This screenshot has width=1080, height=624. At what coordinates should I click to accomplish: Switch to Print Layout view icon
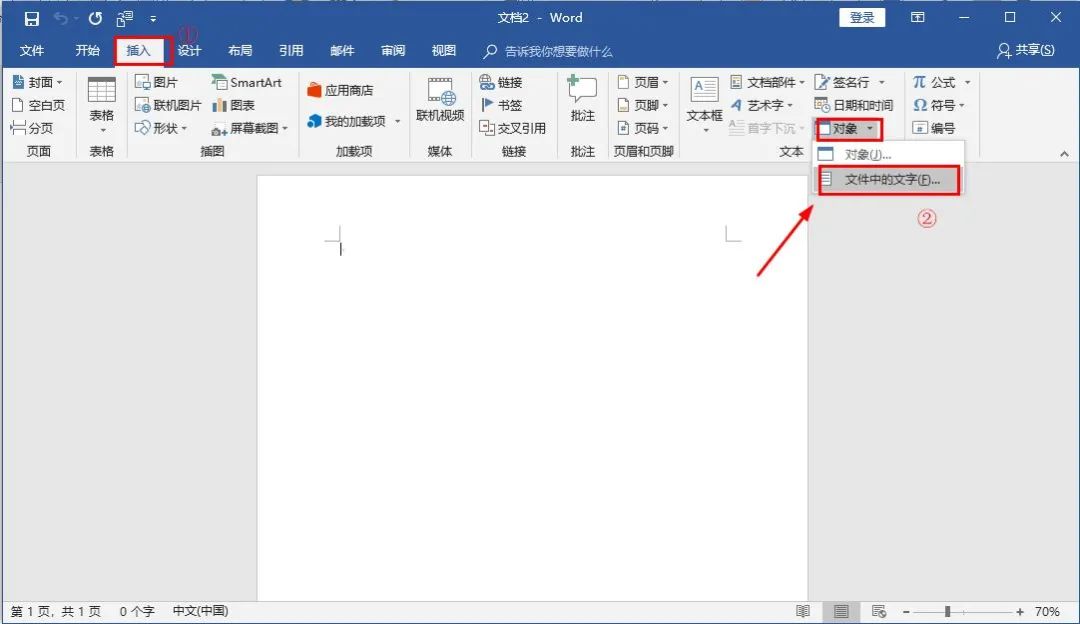pos(841,611)
